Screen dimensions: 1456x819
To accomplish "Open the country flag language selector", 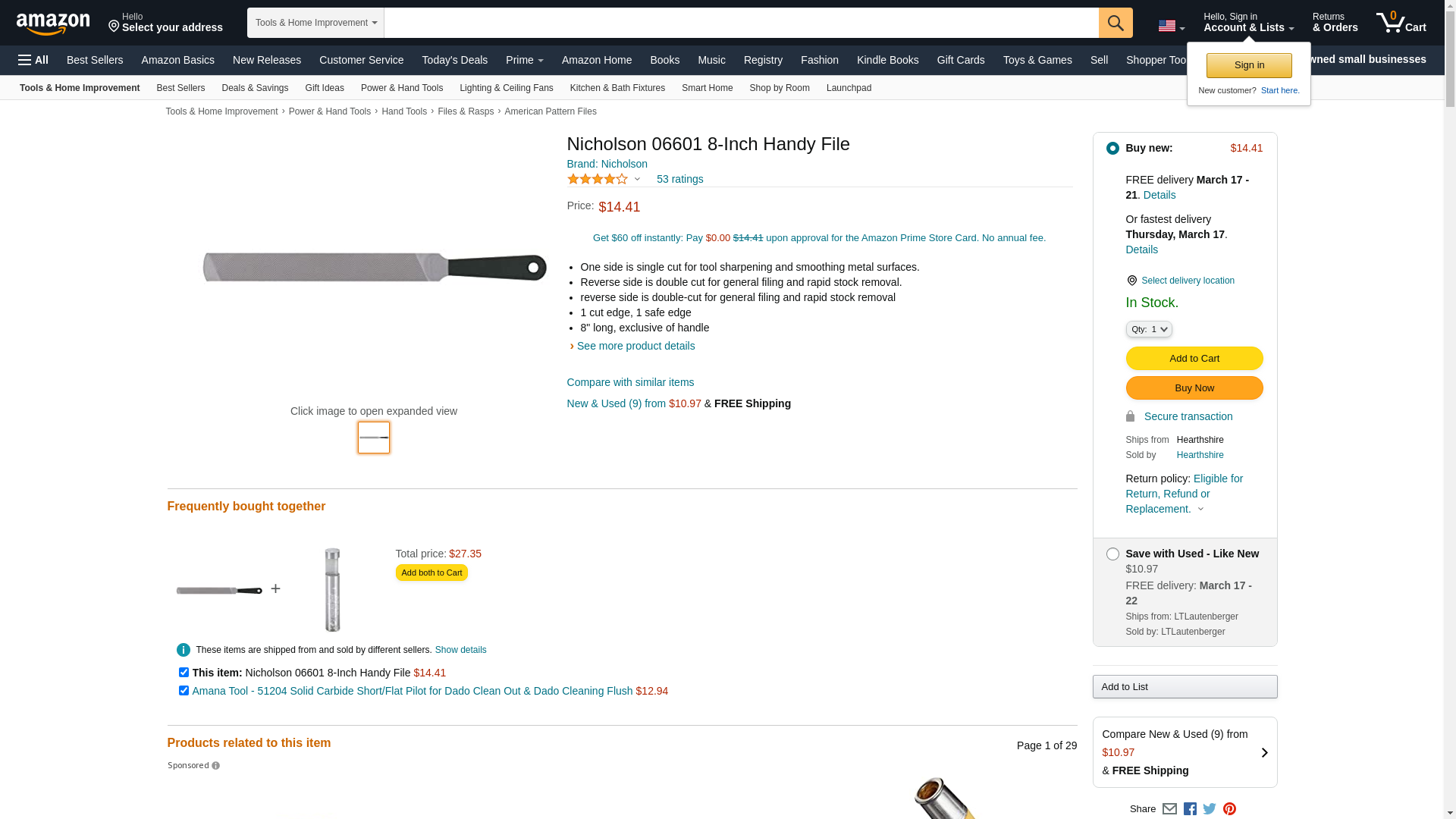I will (1171, 27).
